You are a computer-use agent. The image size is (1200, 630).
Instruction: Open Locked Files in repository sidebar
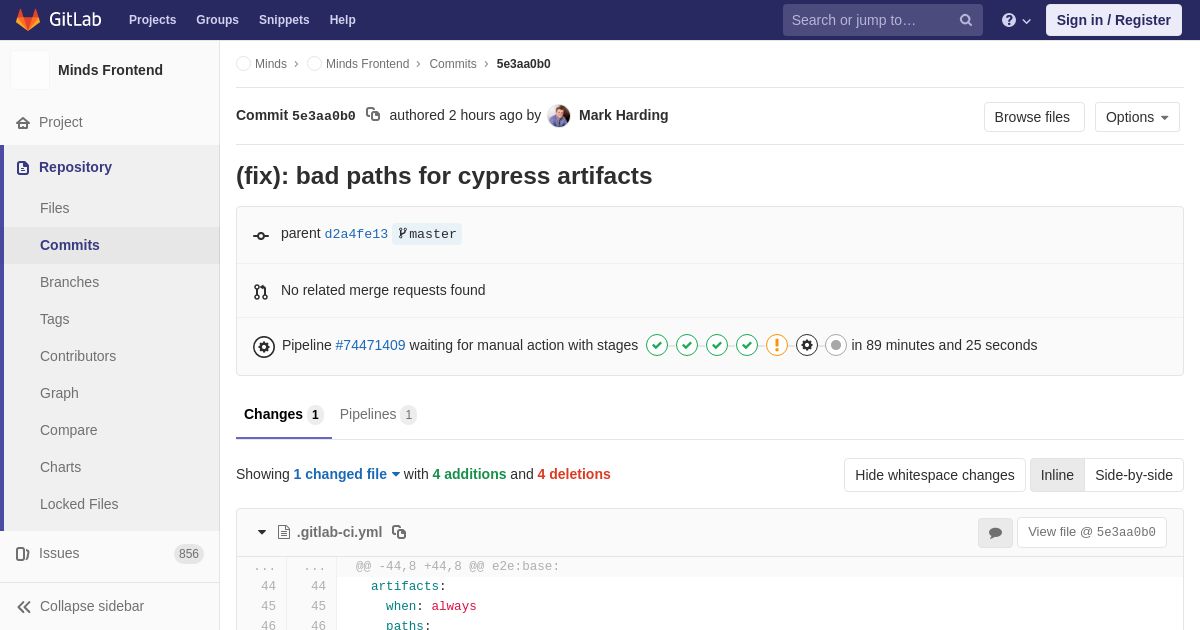point(79,504)
